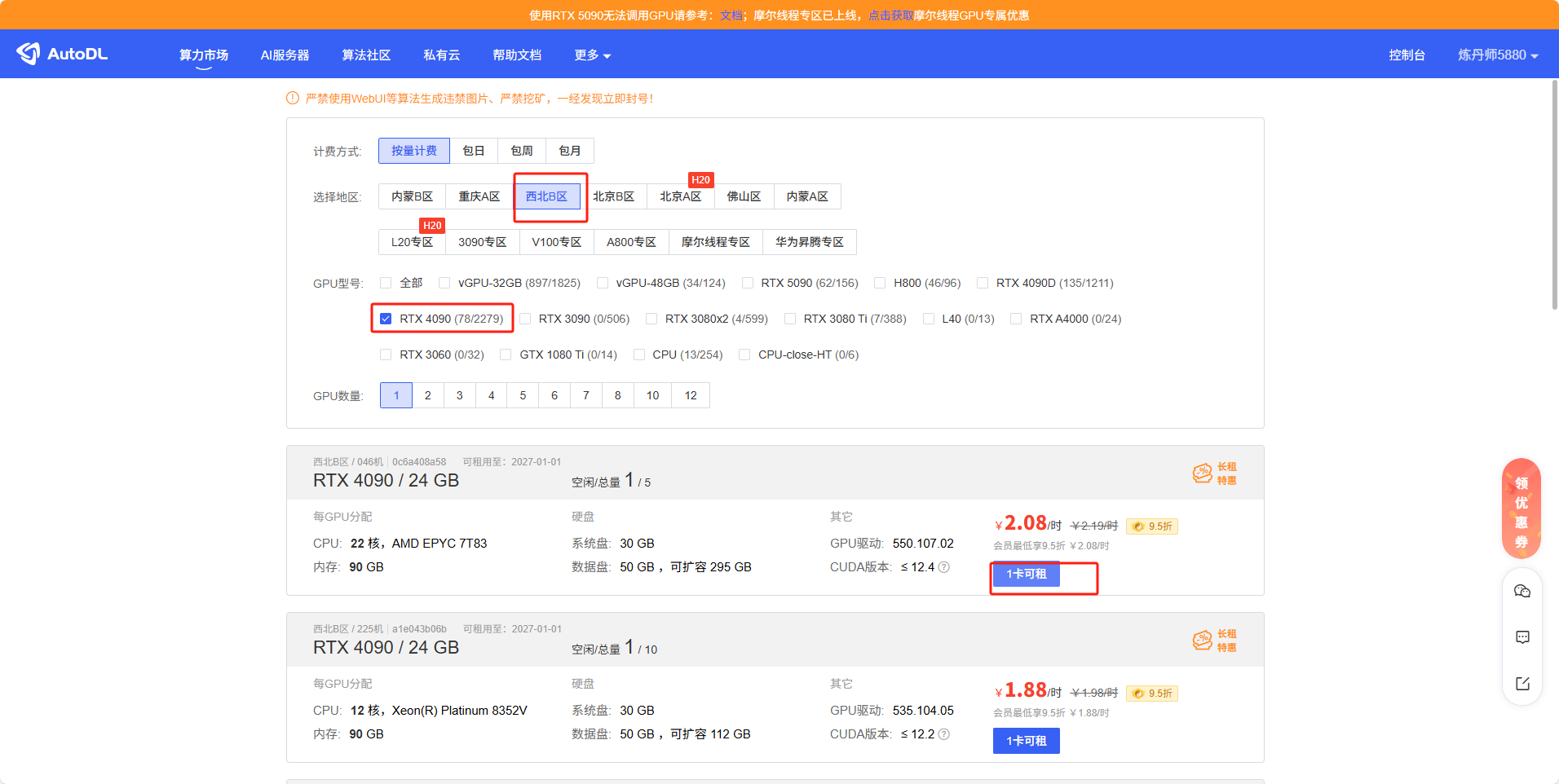Image resolution: width=1559 pixels, height=784 pixels.
Task: Check the RTX 3080 Ti checkbox
Action: click(790, 319)
